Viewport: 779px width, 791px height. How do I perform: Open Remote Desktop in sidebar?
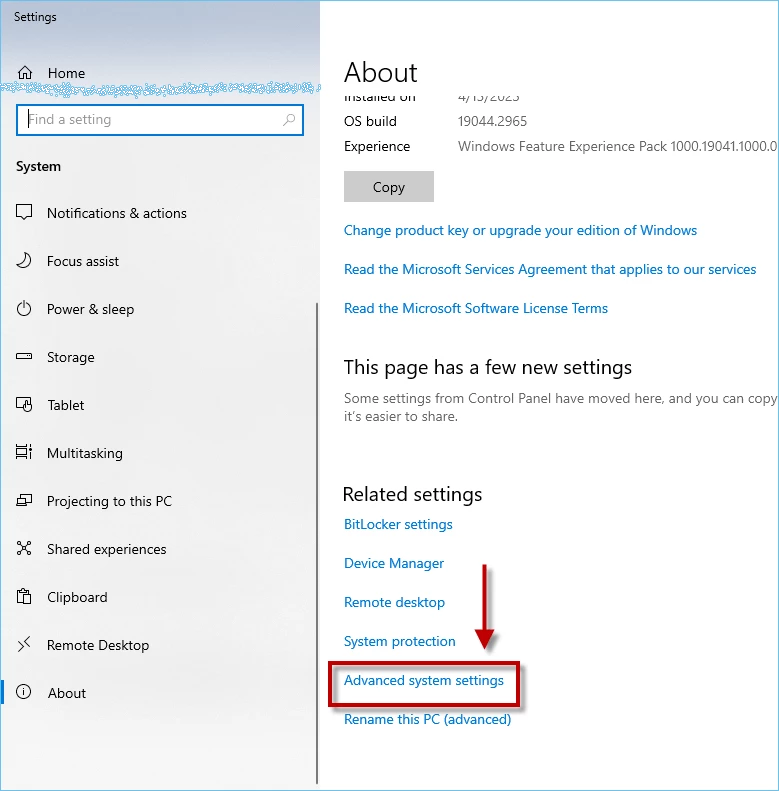[98, 645]
